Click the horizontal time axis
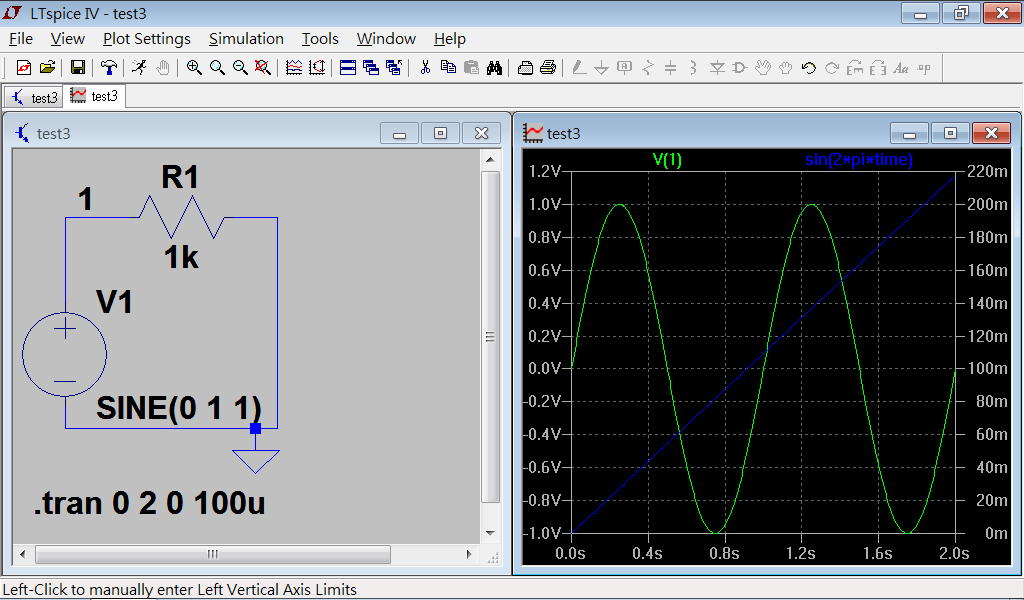The image size is (1024, 600). (762, 554)
